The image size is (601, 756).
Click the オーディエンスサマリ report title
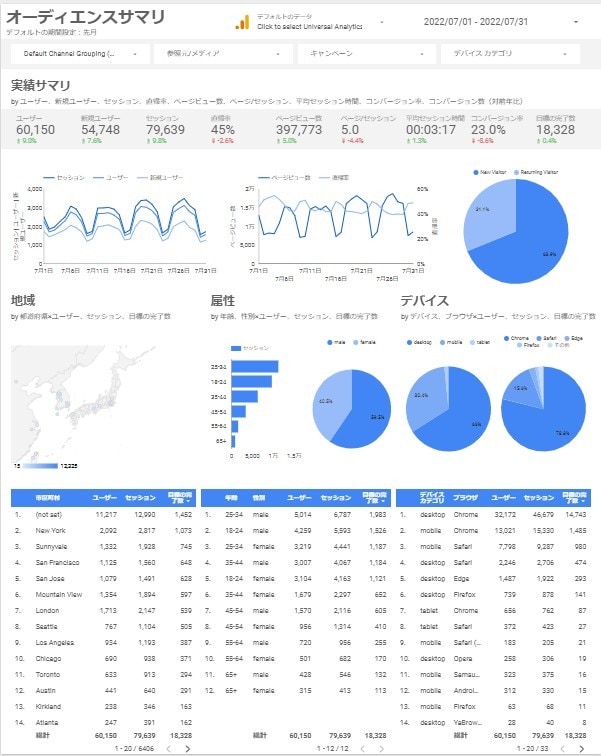[86, 17]
